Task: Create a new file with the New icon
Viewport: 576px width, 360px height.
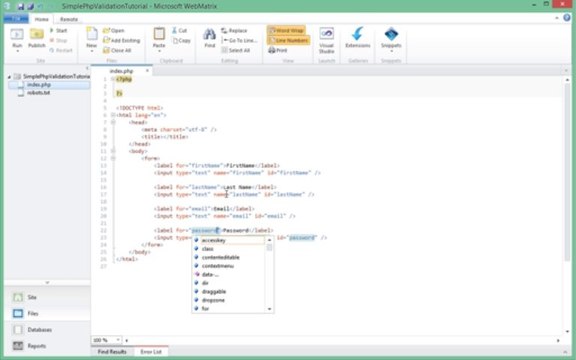Action: point(92,34)
